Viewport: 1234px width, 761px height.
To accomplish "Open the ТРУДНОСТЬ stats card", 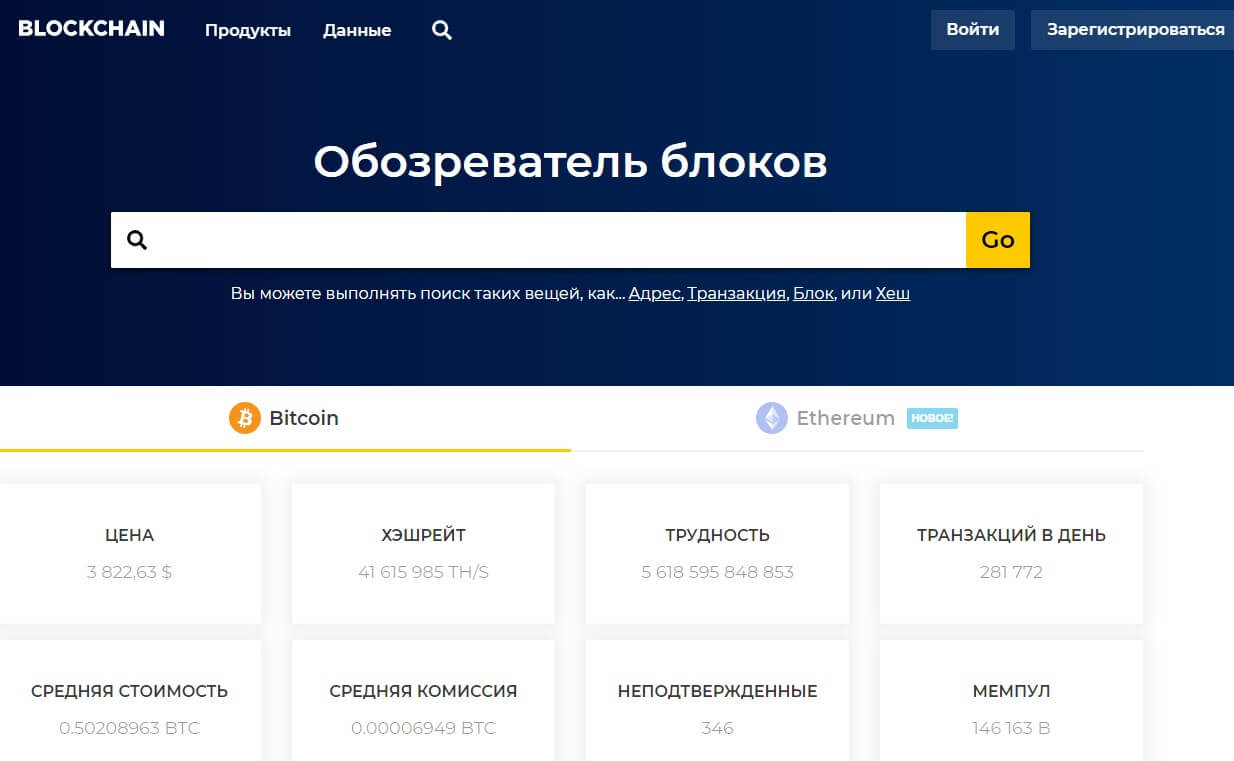I will [717, 554].
